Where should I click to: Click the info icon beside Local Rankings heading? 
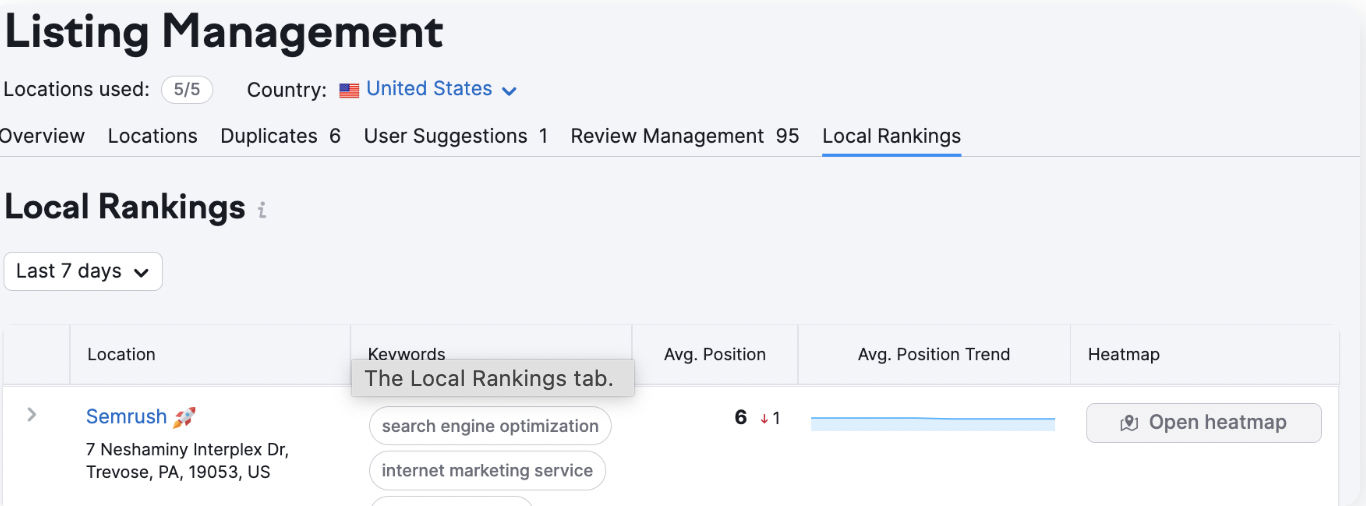click(262, 210)
